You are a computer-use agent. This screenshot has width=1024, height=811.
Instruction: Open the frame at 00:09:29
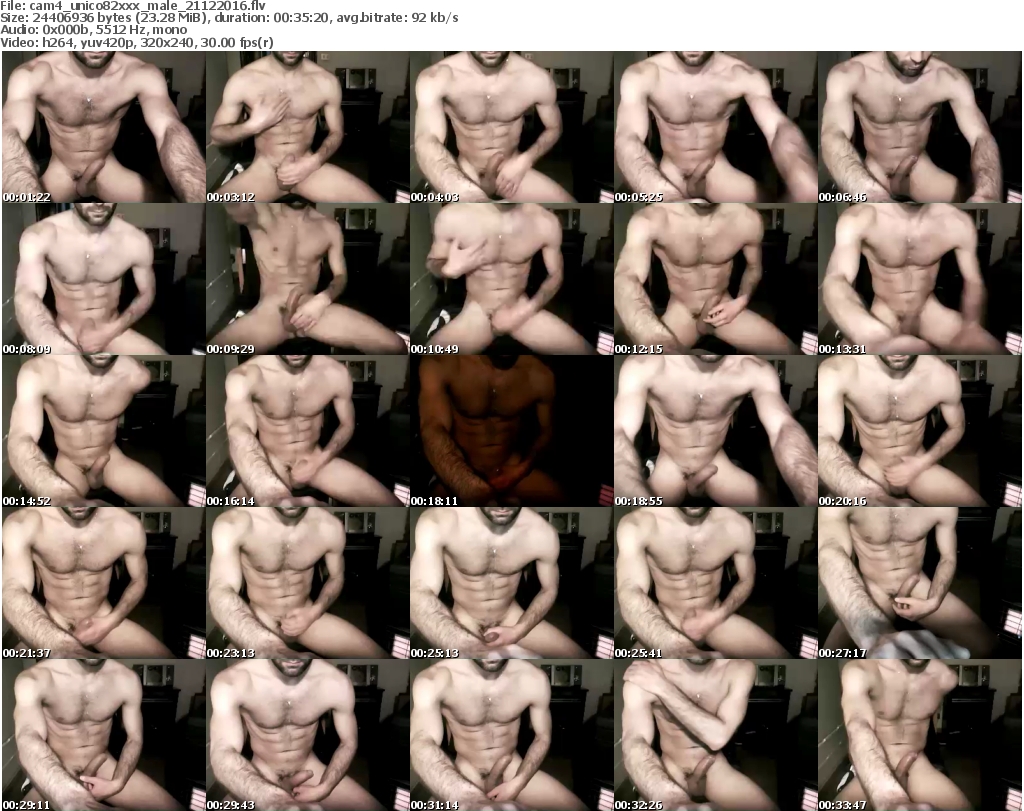coord(307,280)
